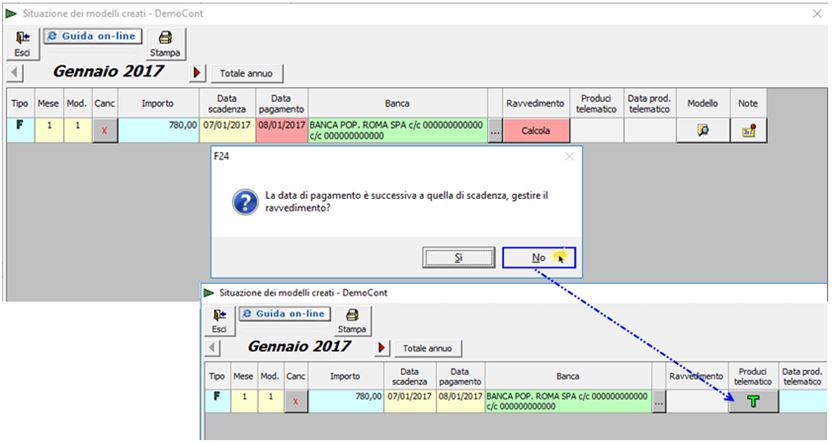Close the F24 dialog
This screenshot has height=443, width=833.
point(570,156)
